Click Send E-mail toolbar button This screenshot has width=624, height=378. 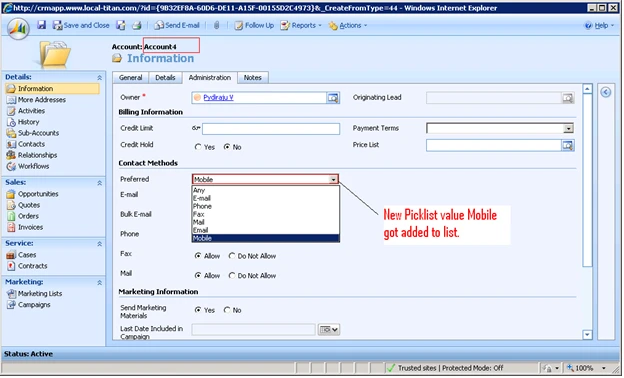coord(177,25)
